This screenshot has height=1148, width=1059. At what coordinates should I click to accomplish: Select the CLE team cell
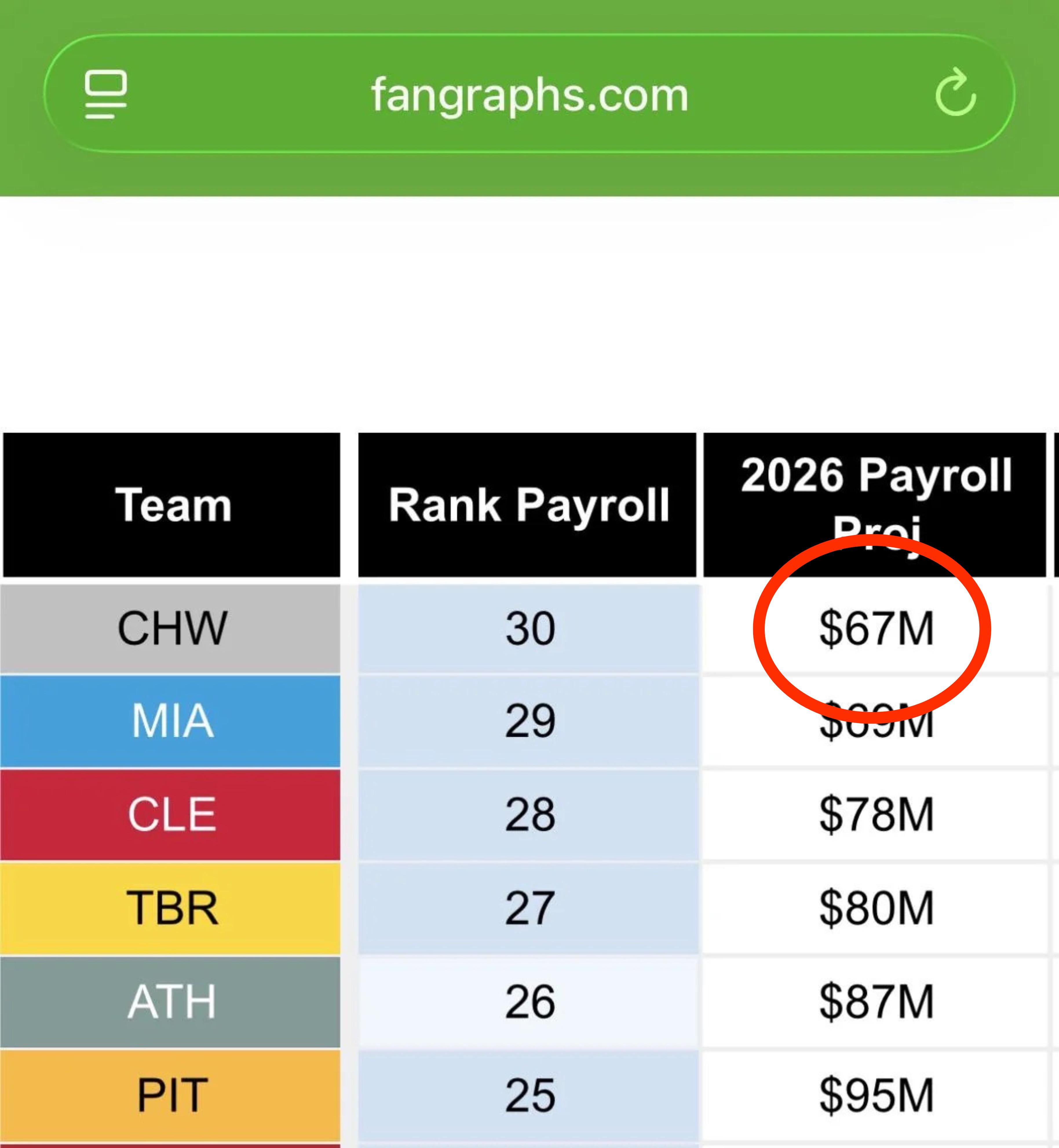click(171, 814)
